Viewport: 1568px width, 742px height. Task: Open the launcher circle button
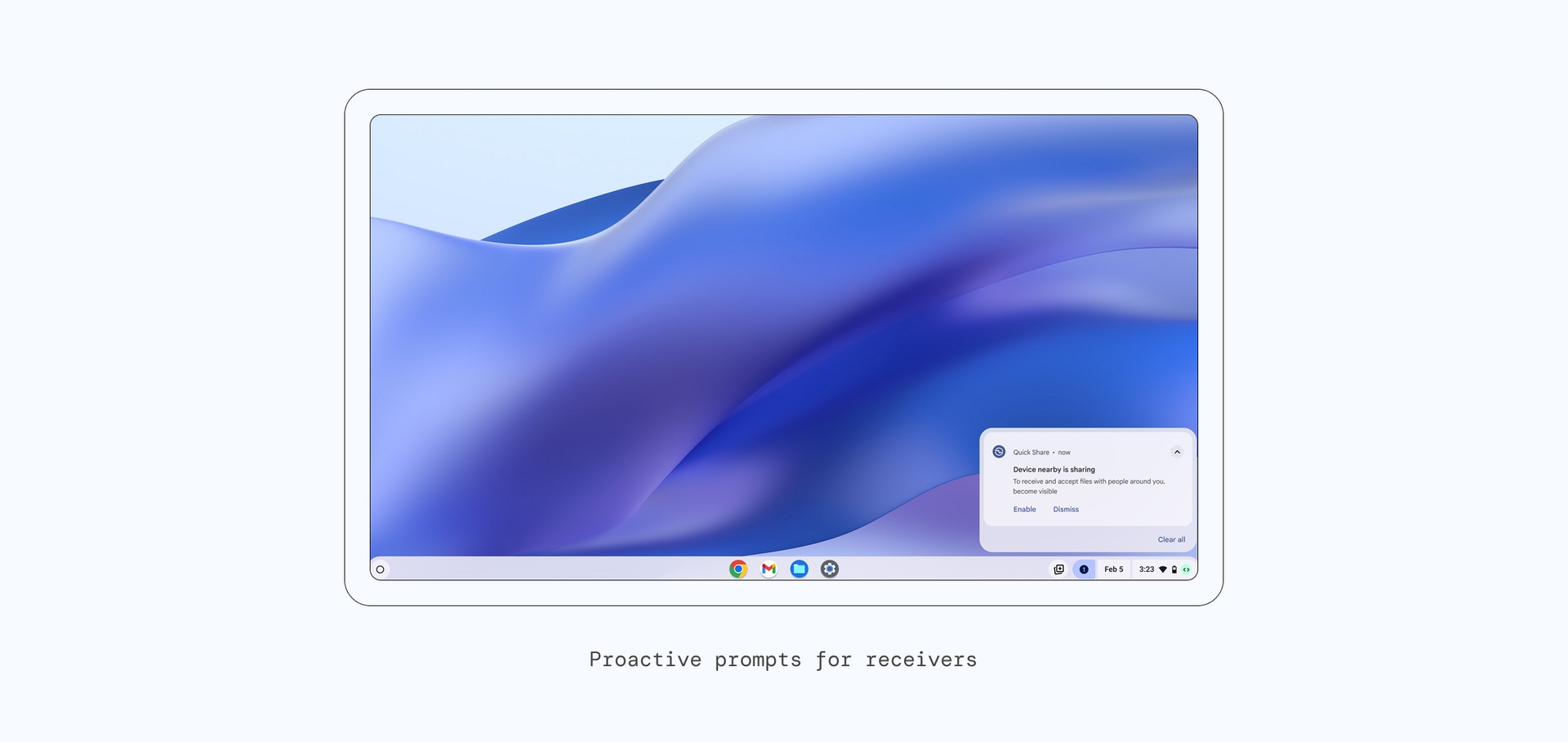(381, 570)
